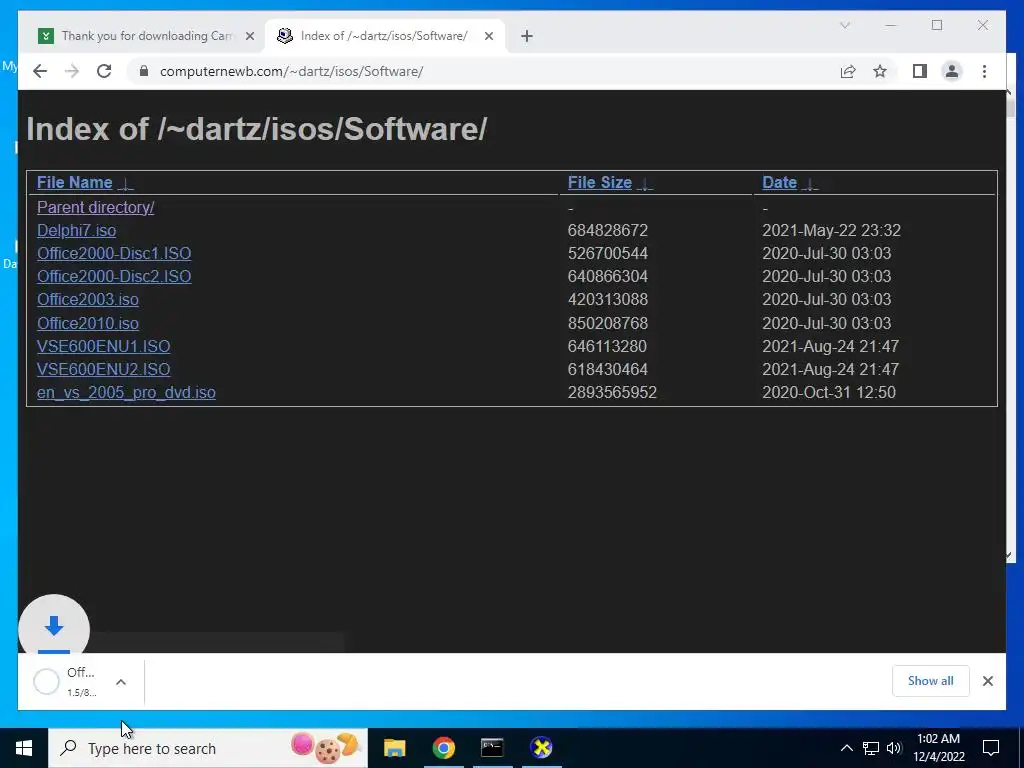Image resolution: width=1024 pixels, height=768 pixels.
Task: Open the notification center icon
Action: pyautogui.click(x=991, y=748)
